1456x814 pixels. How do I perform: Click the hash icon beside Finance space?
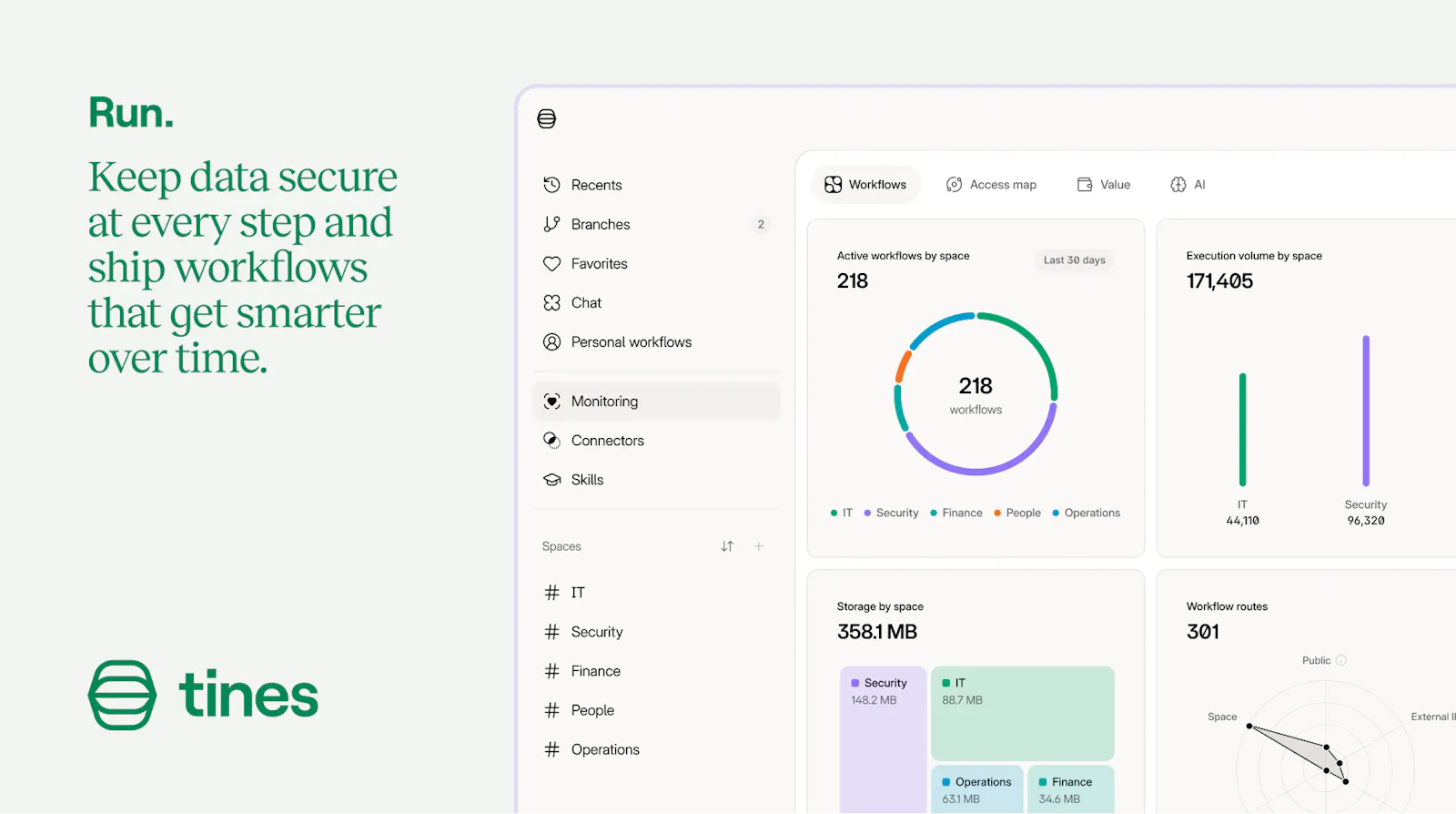[551, 671]
